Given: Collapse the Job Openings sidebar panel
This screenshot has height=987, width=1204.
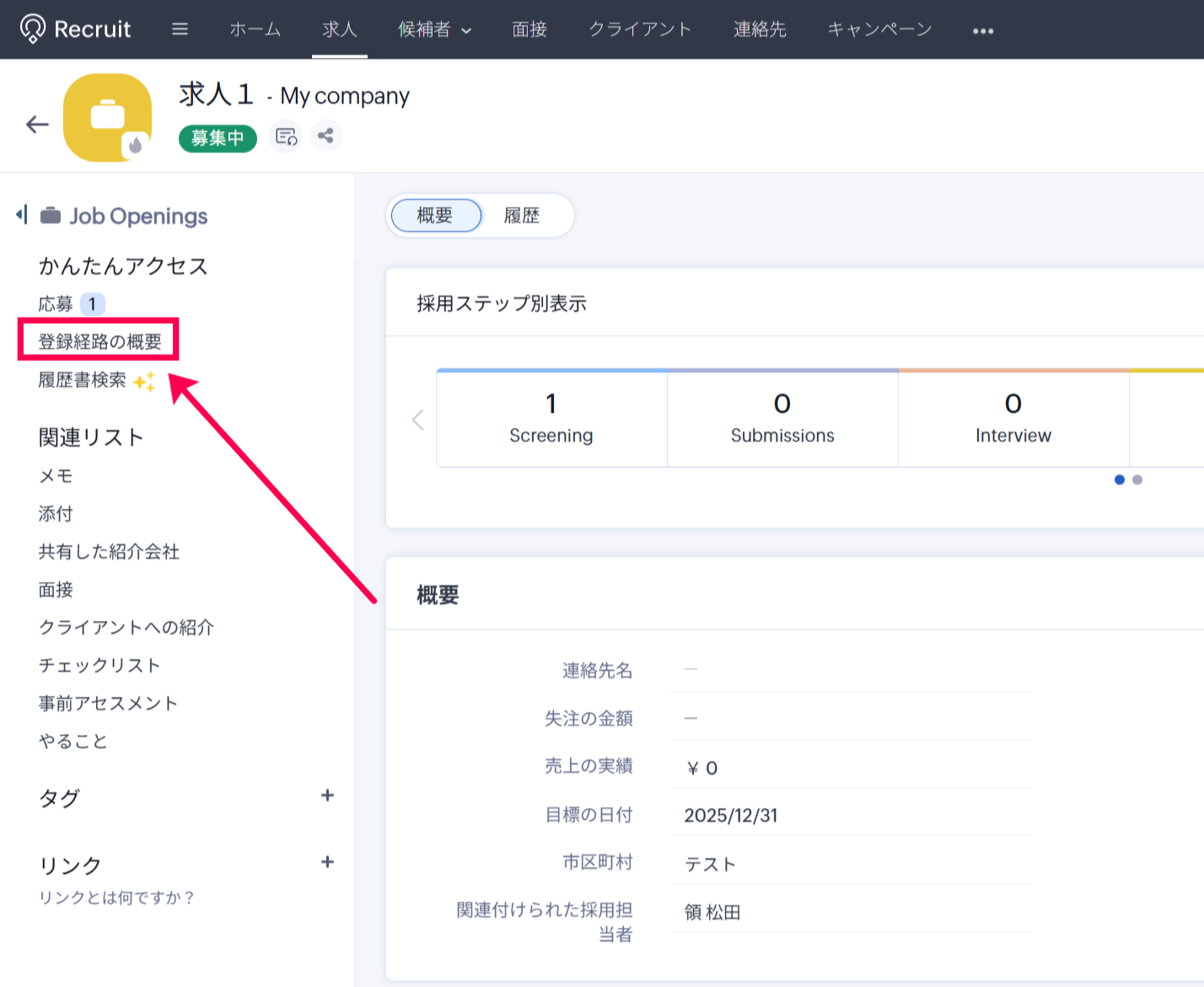Looking at the screenshot, I should (22, 215).
